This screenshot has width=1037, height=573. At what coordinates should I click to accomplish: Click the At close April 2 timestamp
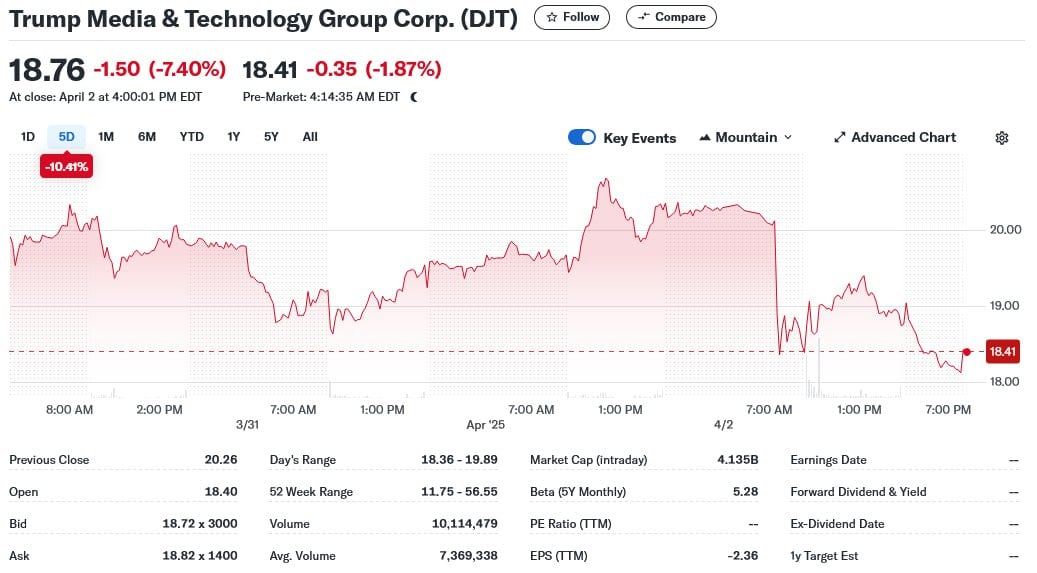tap(105, 97)
